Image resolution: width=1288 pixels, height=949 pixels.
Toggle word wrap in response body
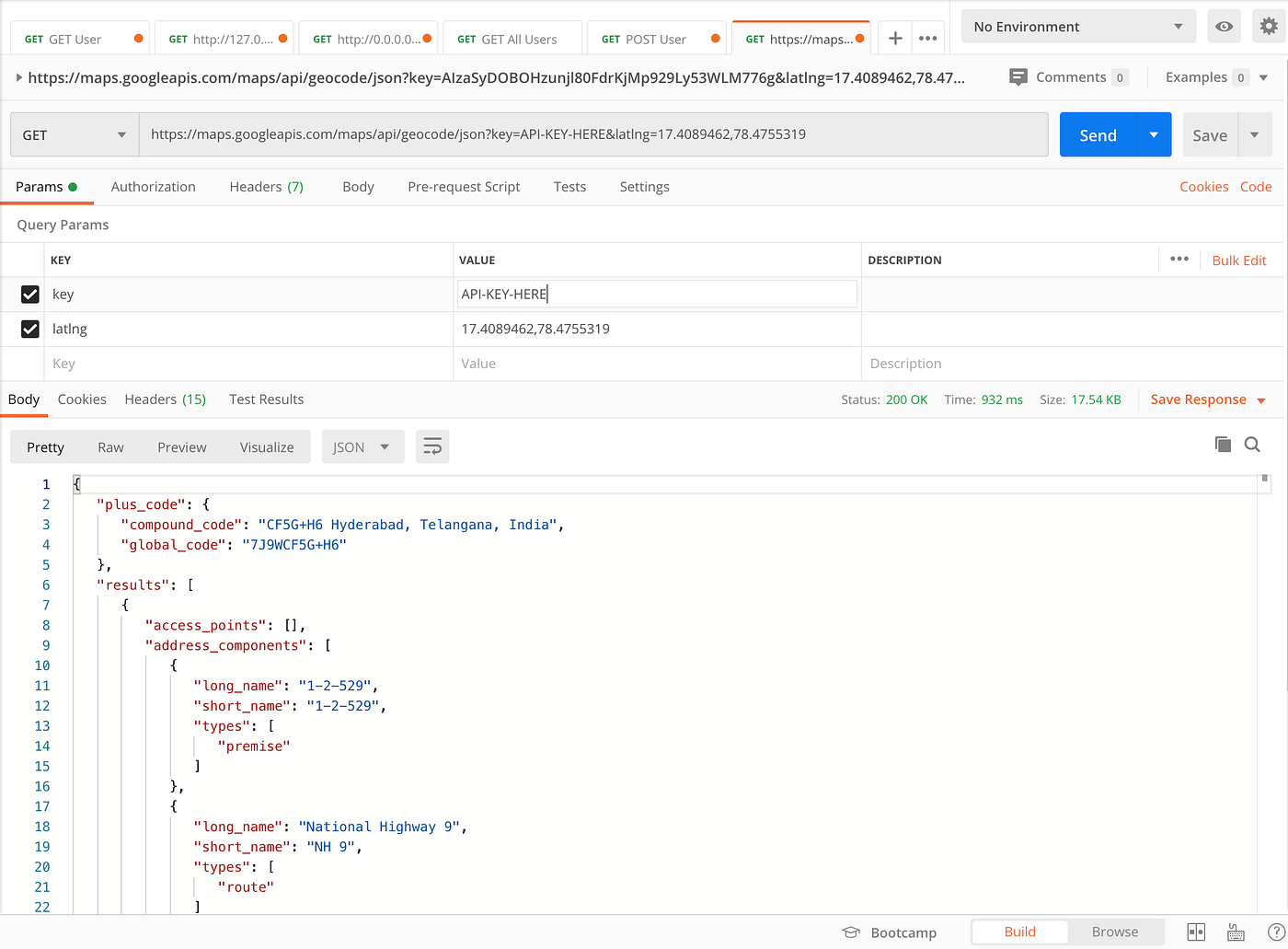point(432,447)
